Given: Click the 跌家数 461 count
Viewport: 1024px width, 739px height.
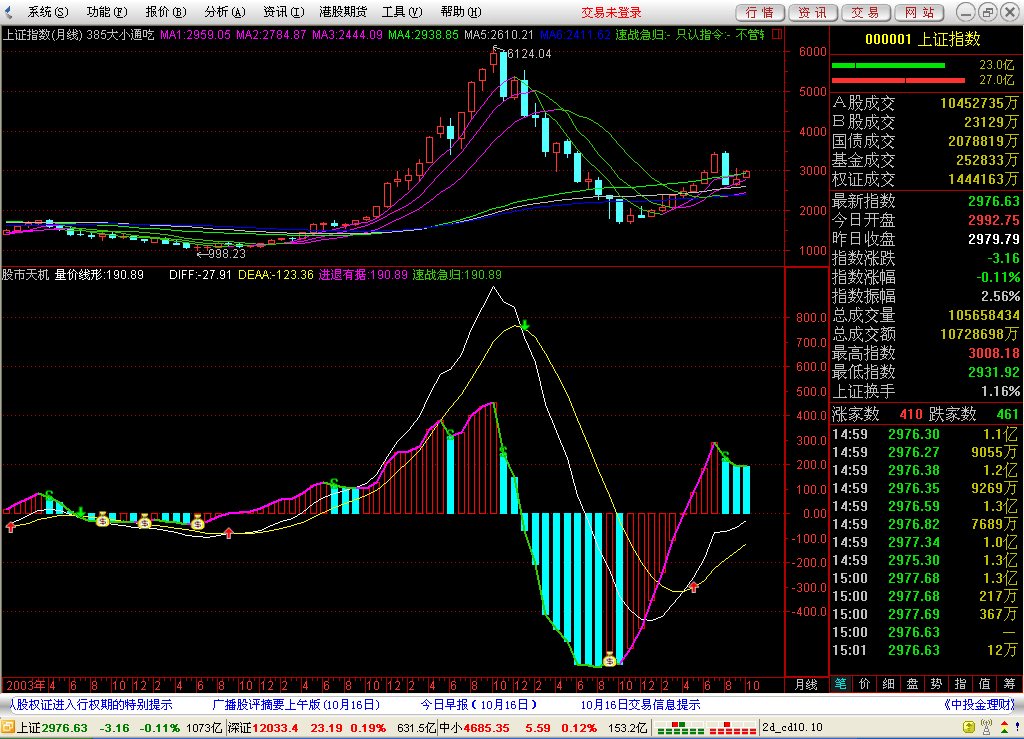Looking at the screenshot, I should pos(1008,414).
